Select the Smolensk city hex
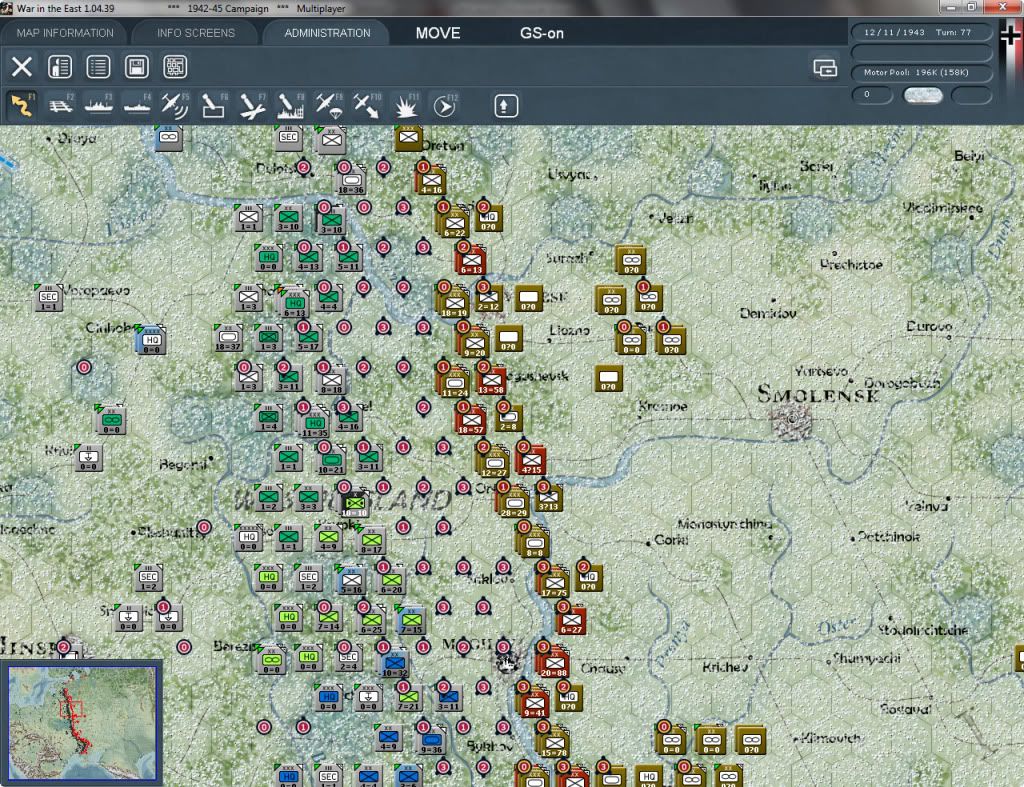 (792, 419)
